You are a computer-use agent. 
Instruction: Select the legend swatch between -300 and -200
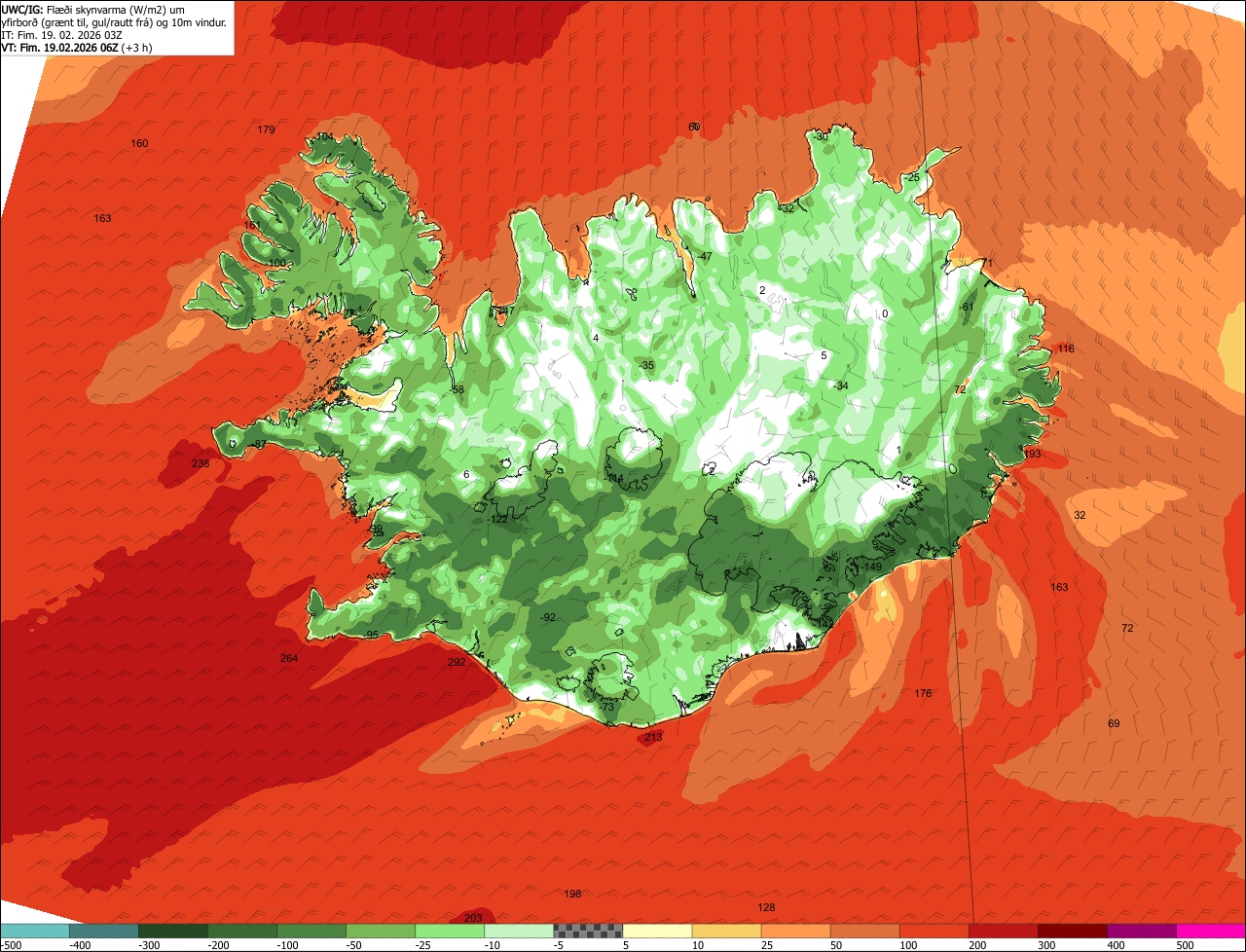[172, 931]
